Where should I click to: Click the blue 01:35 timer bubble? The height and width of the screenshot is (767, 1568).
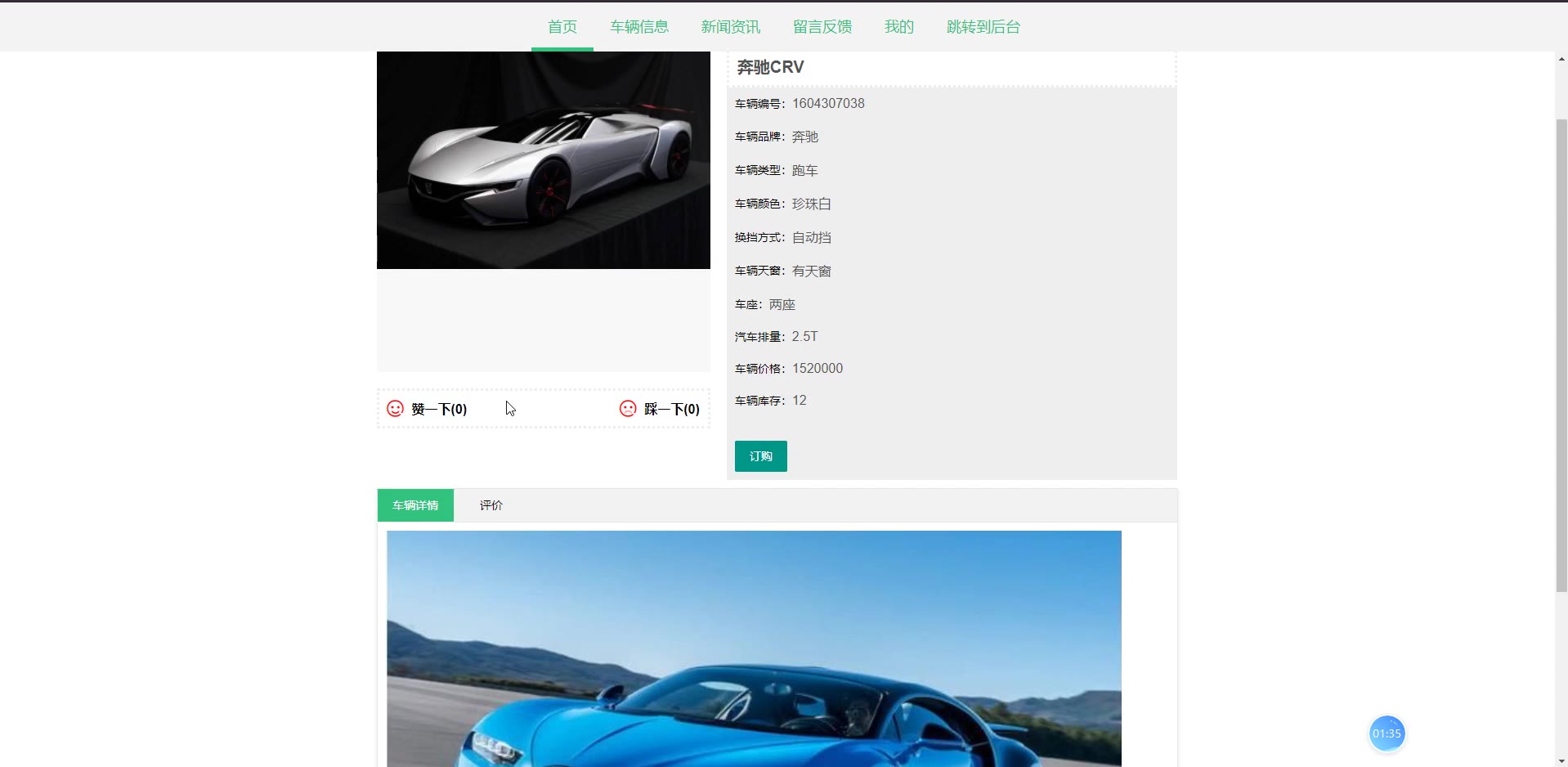pos(1387,733)
